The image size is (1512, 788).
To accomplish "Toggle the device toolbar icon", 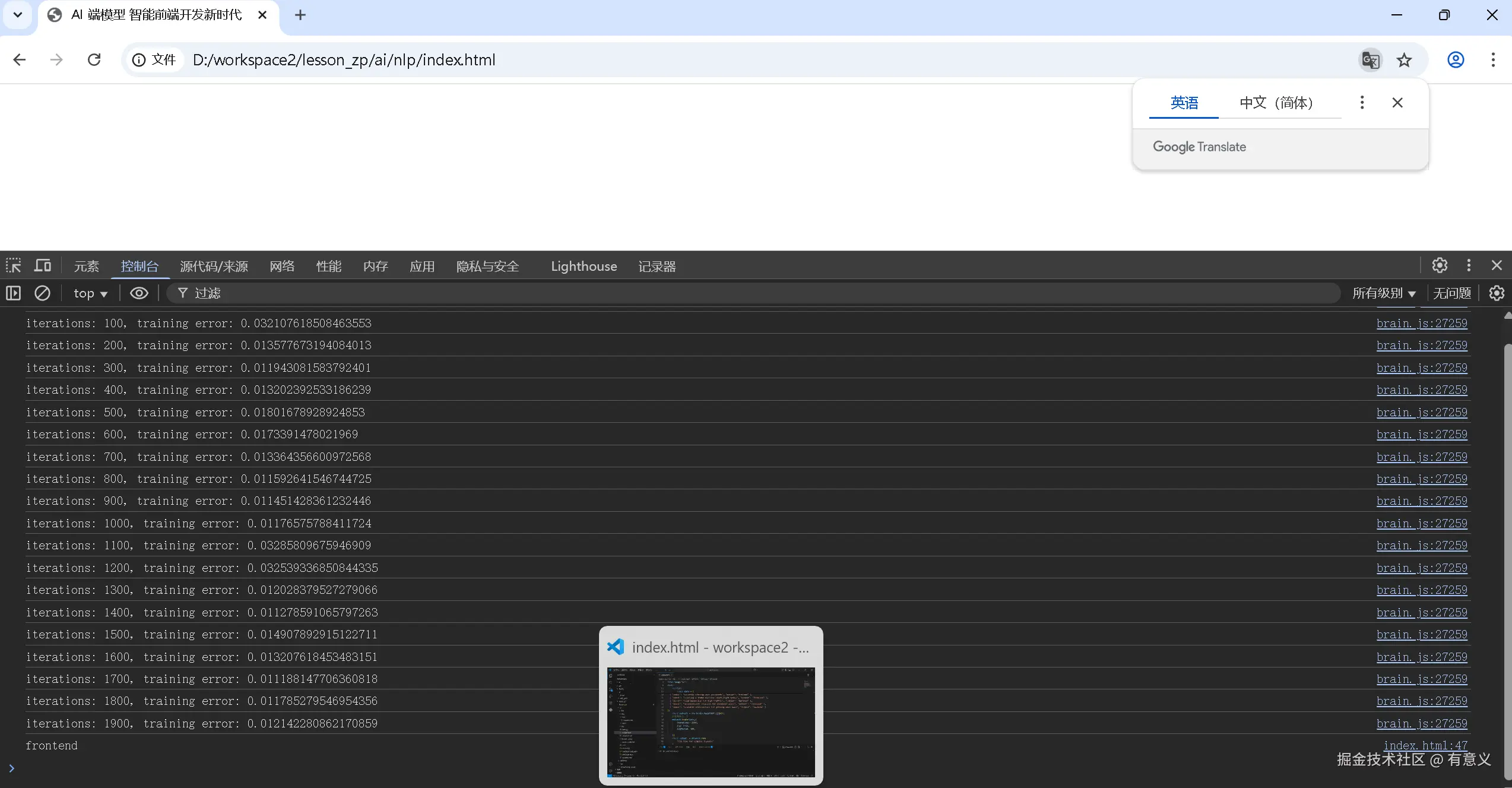I will (42, 265).
